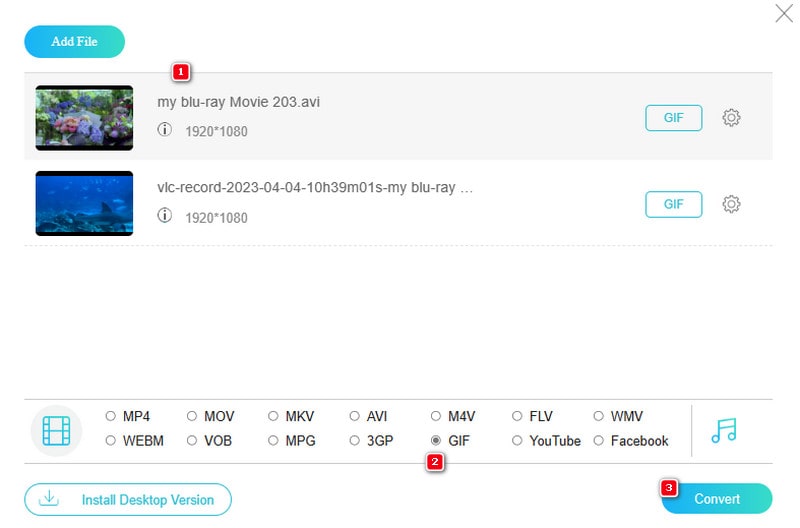Screen dimensions: 800x528
Task: Switch to the audio formats music note icon
Action: coord(723,430)
